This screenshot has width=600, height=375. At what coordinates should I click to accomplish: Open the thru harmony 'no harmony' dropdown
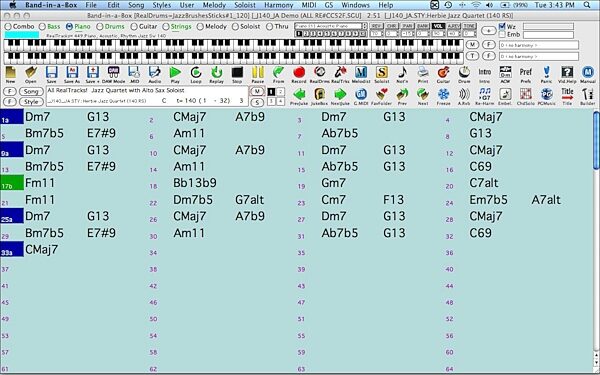click(539, 56)
